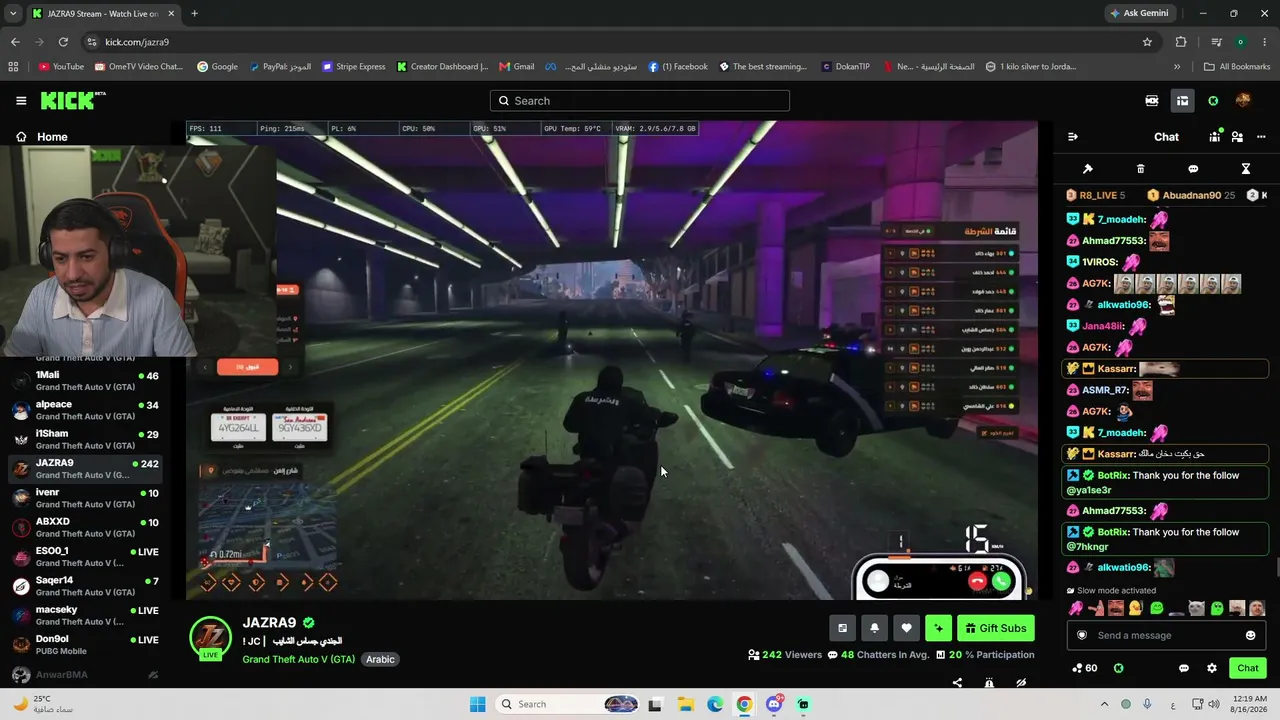Click the Windows taskbar Search box
This screenshot has height=720, width=1280.
568,704
